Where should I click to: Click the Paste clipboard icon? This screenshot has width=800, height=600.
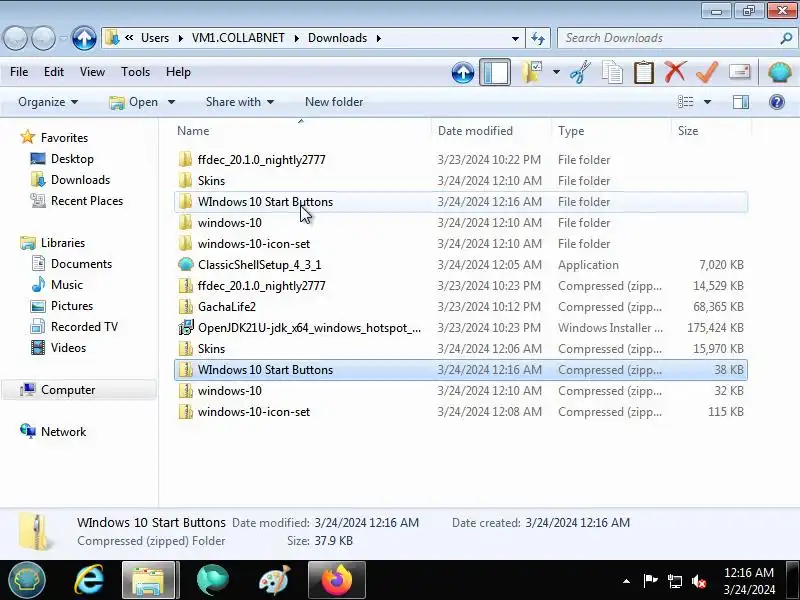coord(643,72)
